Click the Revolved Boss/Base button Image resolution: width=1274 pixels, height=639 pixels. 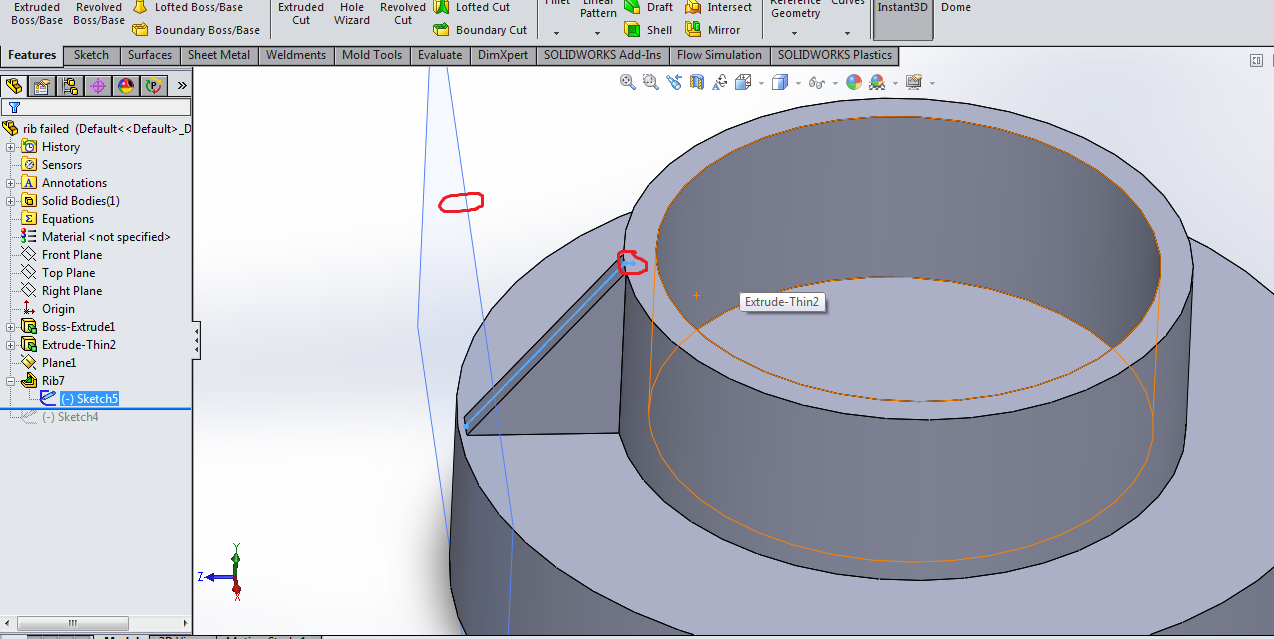(x=99, y=13)
